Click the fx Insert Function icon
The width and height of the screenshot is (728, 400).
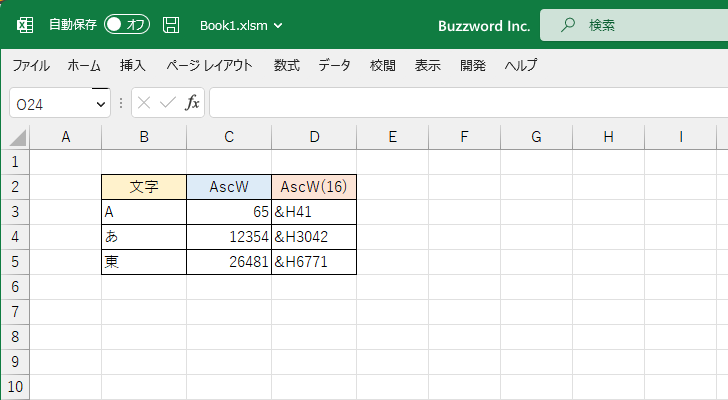coord(192,103)
